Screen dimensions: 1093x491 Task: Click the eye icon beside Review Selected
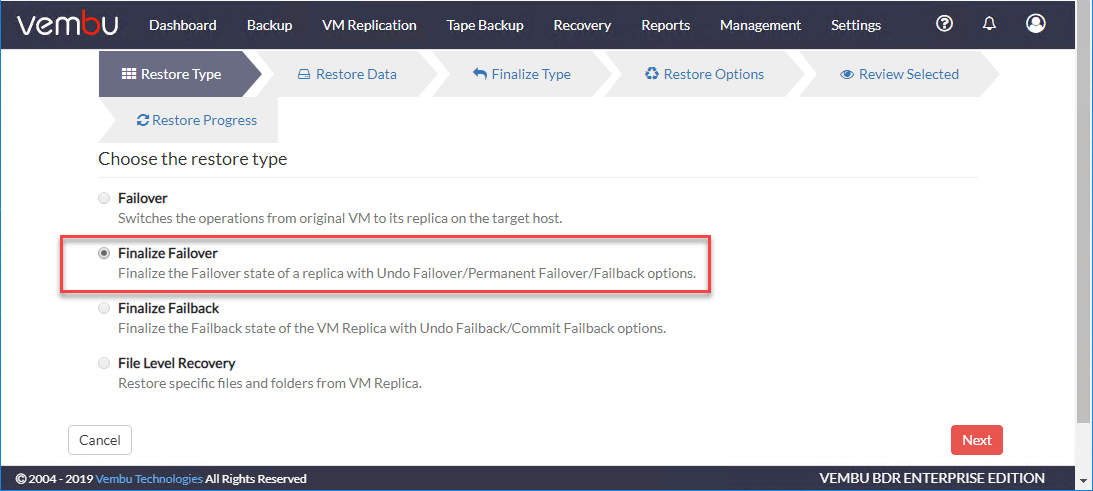847,75
